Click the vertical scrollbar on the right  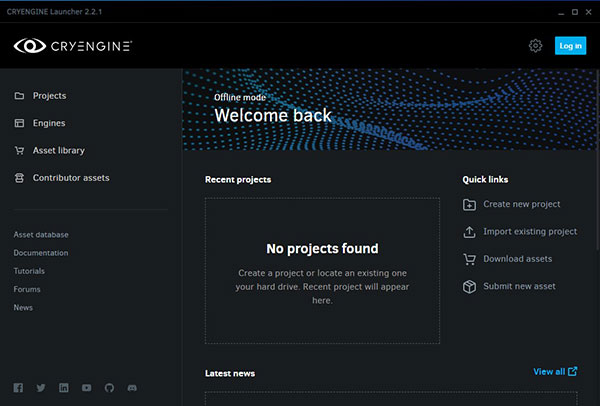(596, 110)
